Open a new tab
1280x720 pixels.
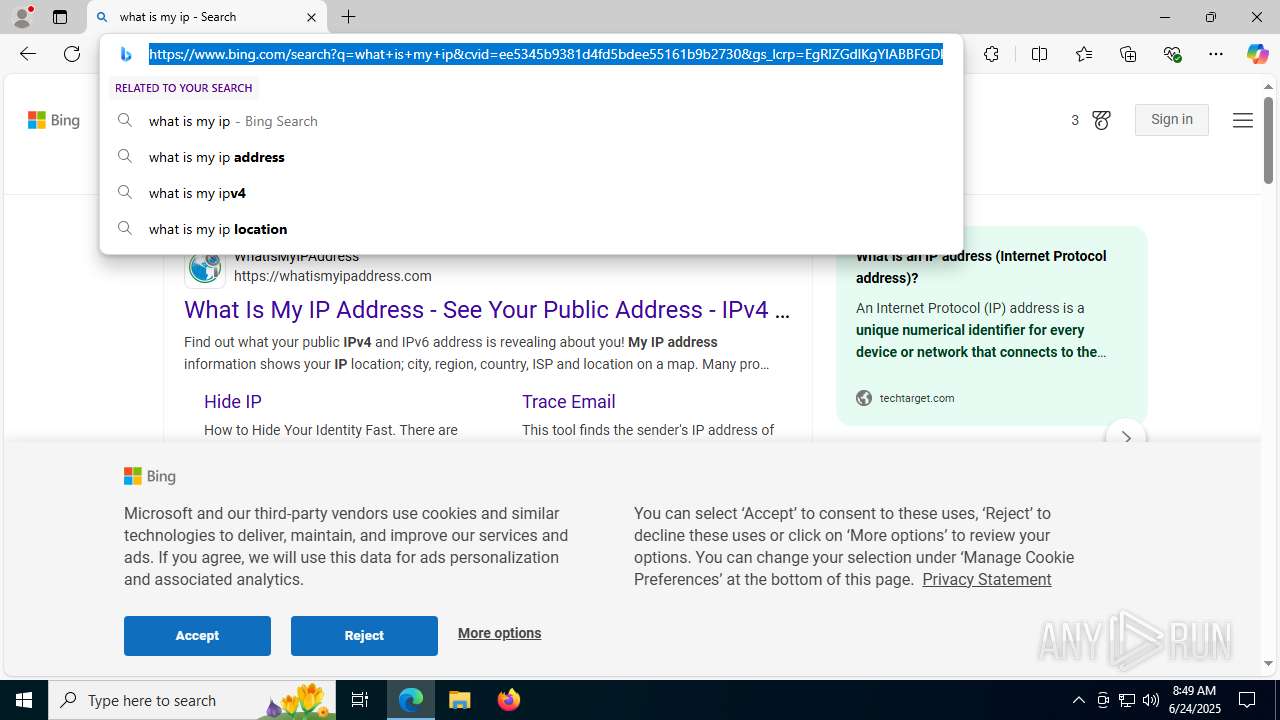tap(349, 17)
